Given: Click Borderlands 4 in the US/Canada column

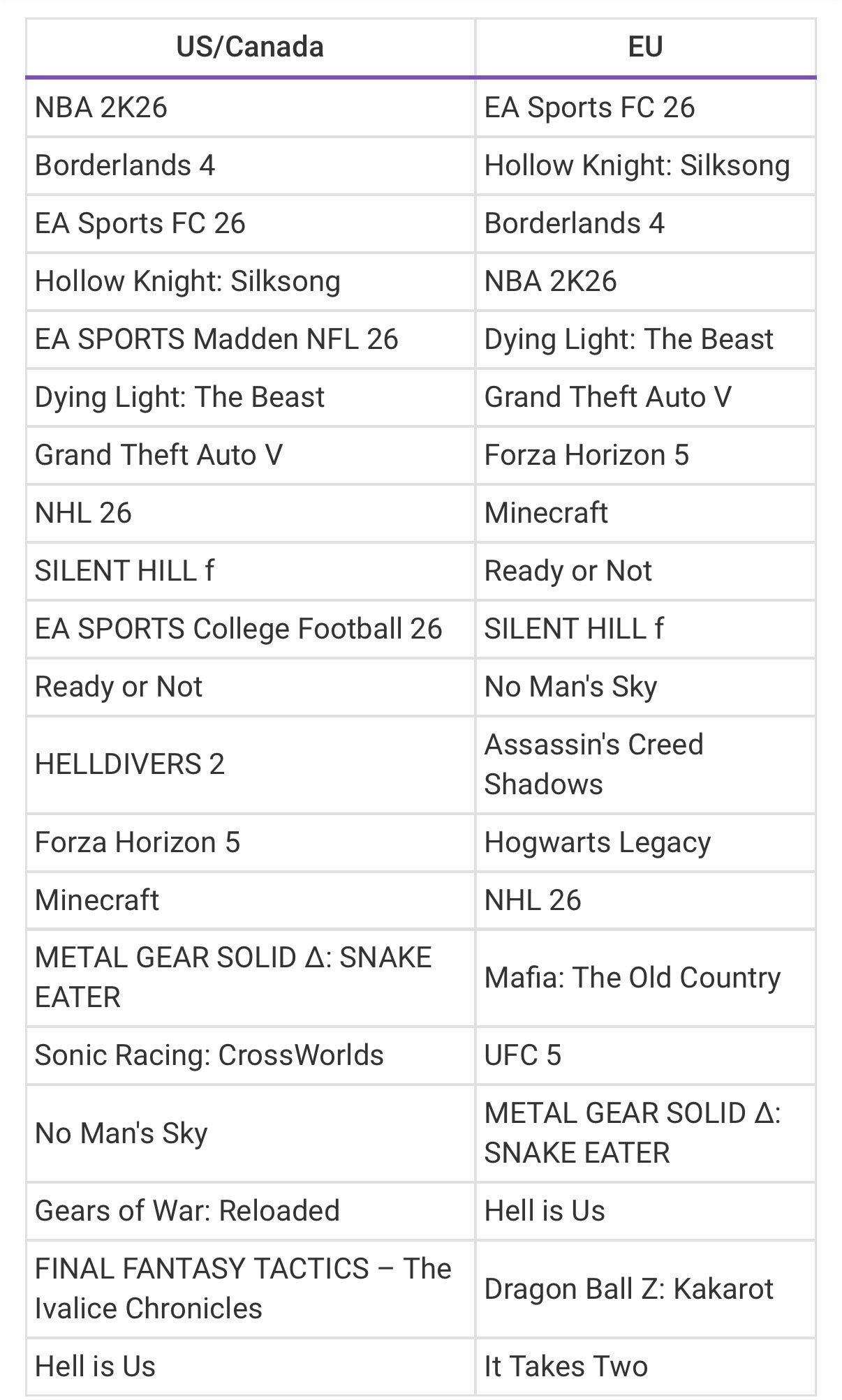Looking at the screenshot, I should 125,165.
